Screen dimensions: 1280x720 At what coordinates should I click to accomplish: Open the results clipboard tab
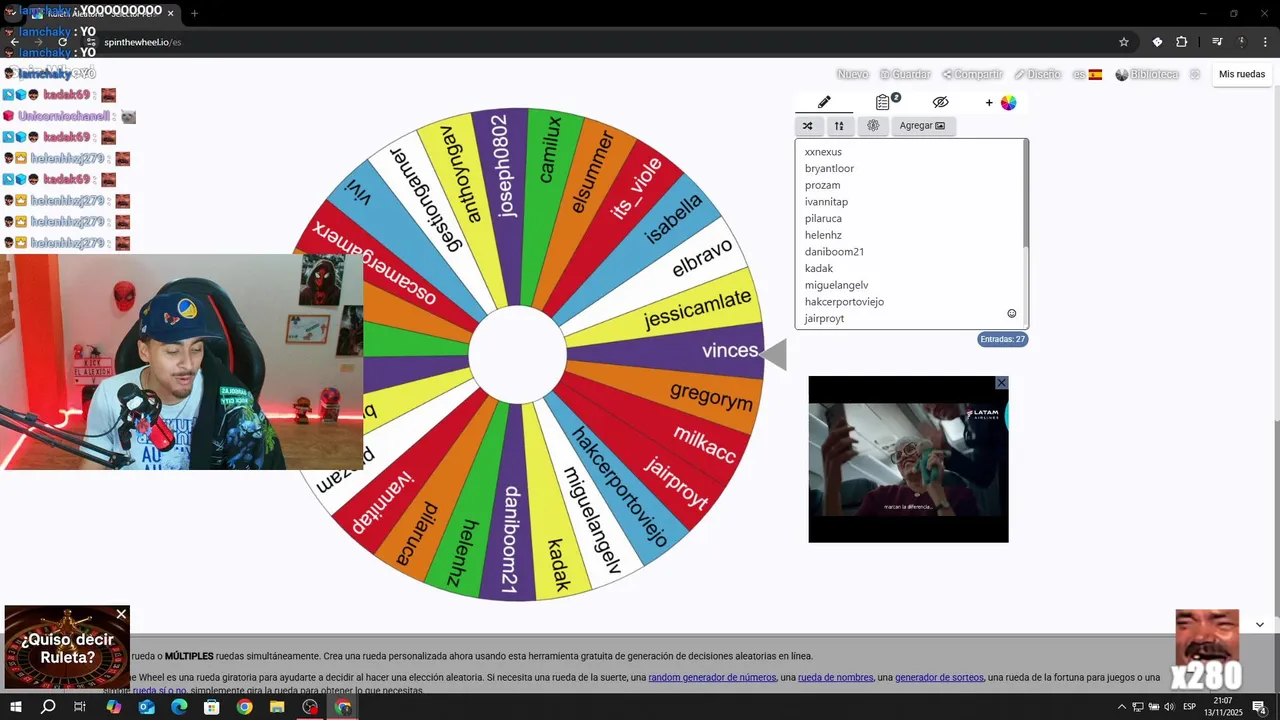883,102
